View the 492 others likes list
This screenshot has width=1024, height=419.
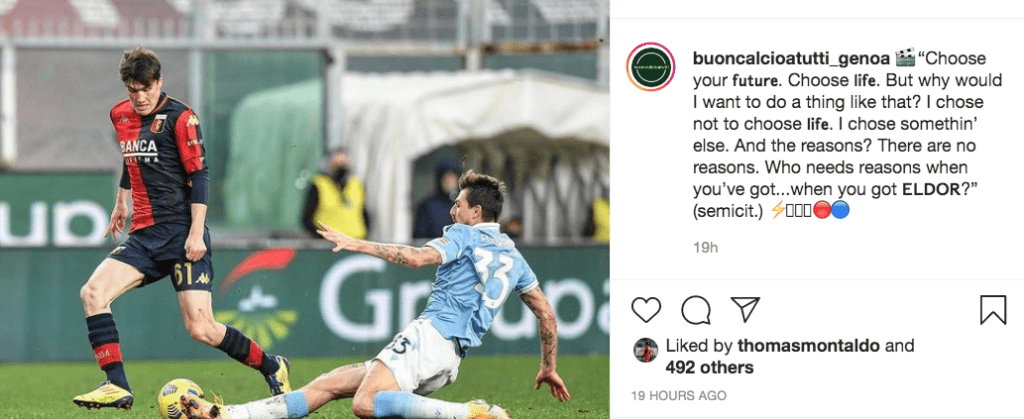709,368
